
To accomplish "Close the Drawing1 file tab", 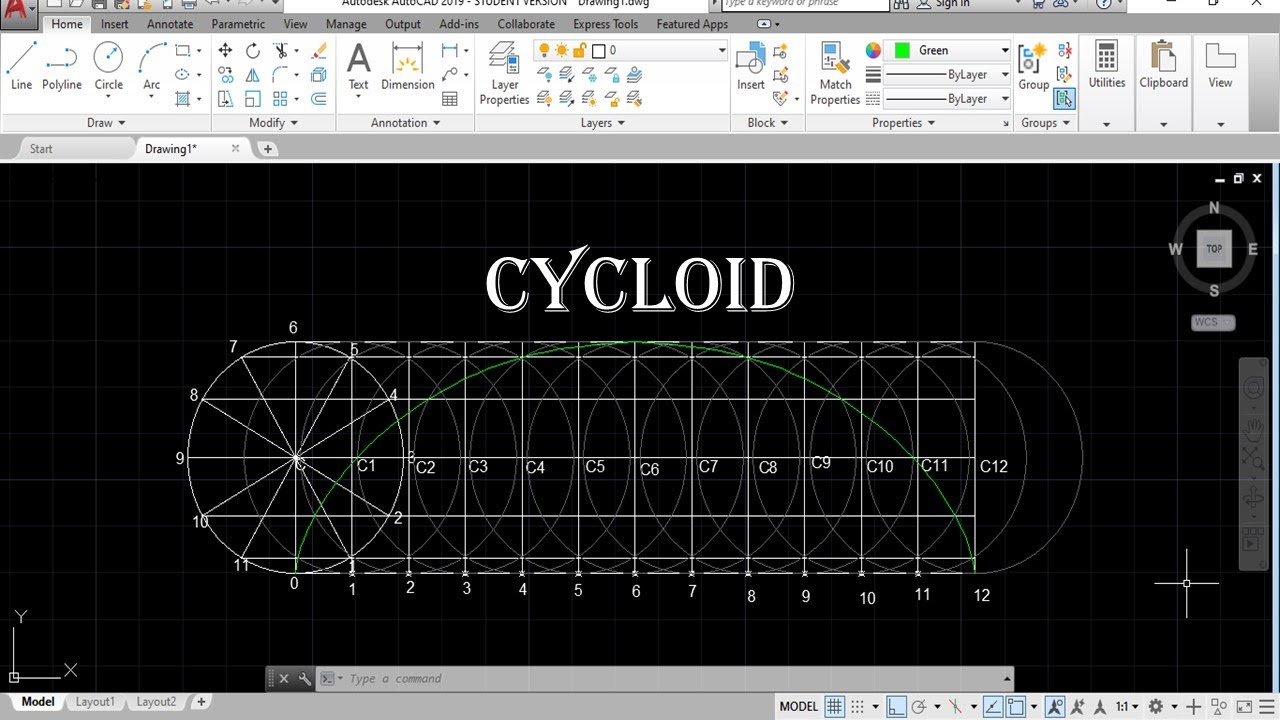I will (236, 148).
